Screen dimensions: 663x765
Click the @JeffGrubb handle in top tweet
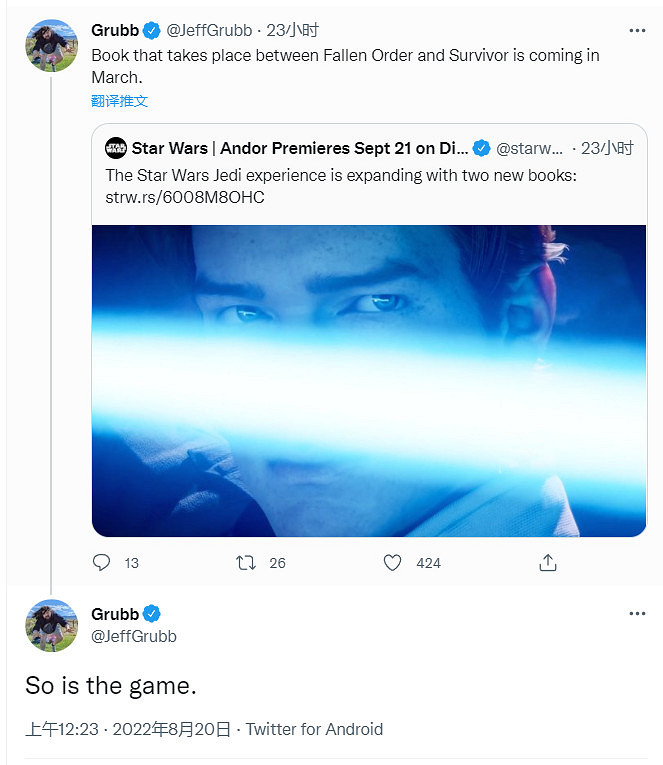click(x=211, y=30)
